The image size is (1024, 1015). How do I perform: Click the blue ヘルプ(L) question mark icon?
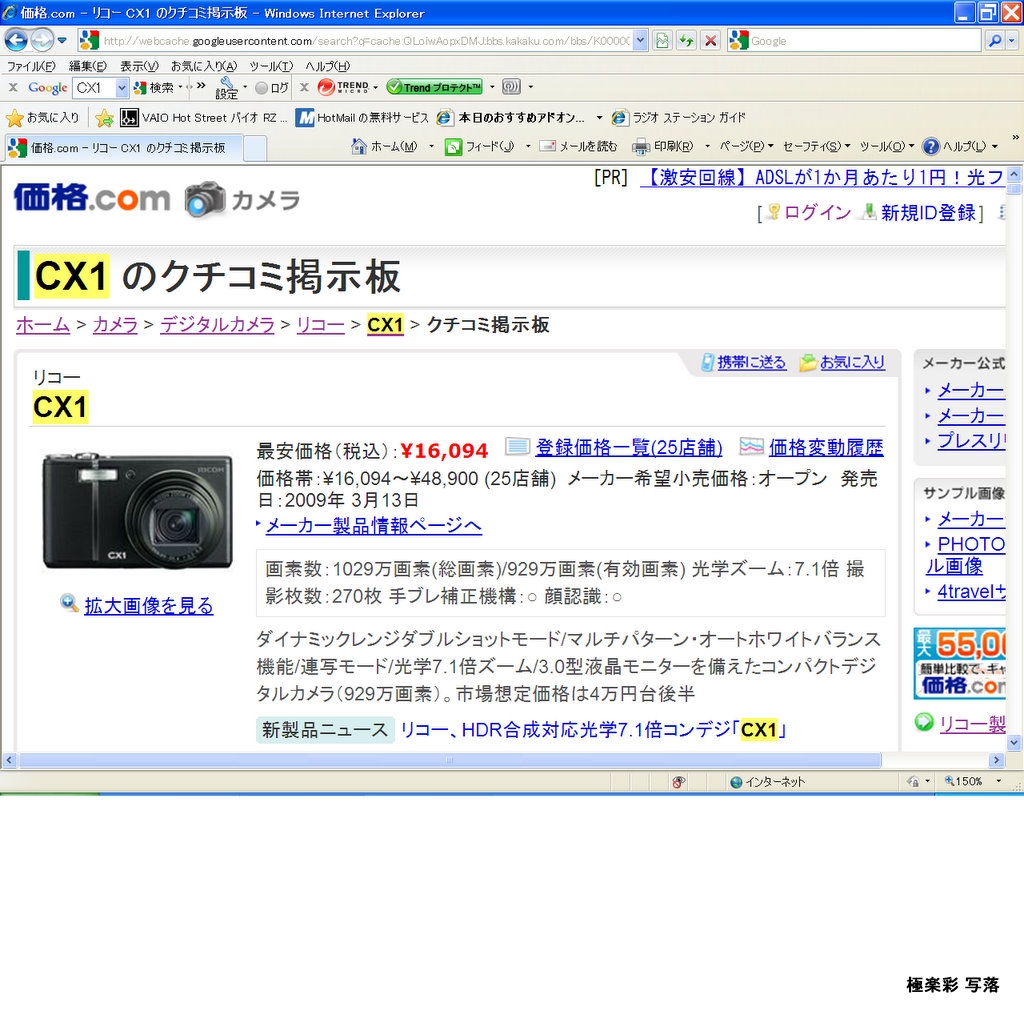(931, 147)
